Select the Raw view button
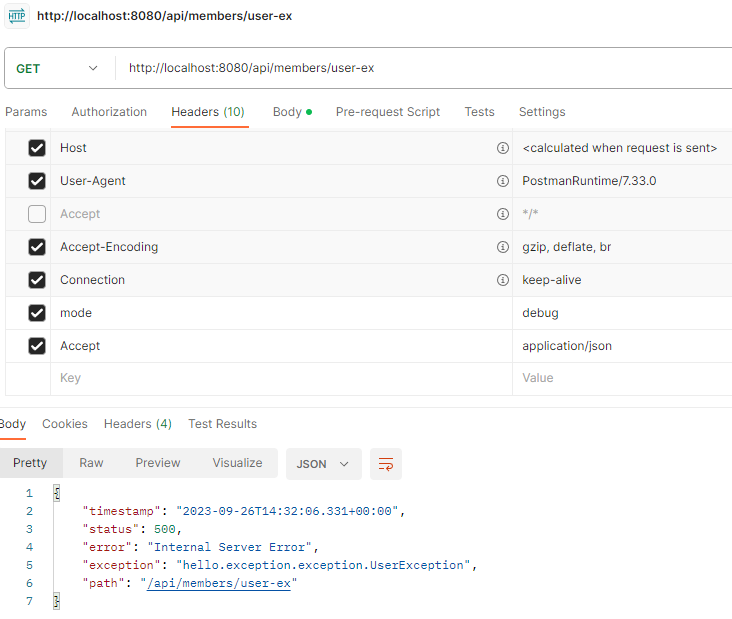 click(91, 463)
